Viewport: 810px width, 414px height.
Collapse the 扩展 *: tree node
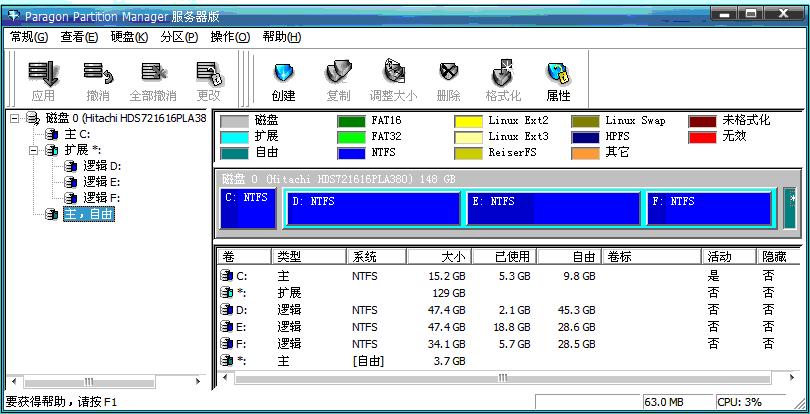(34, 150)
